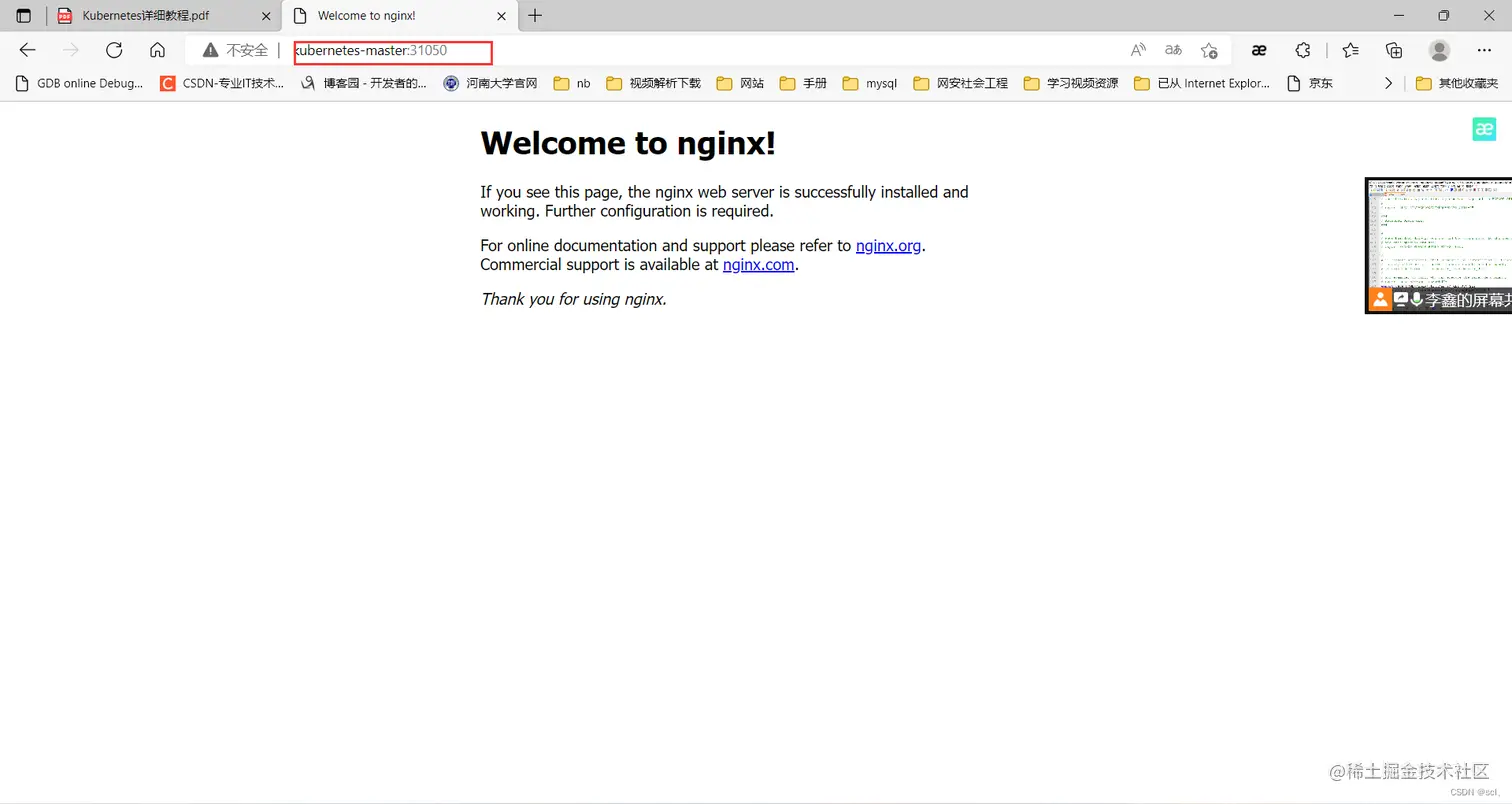Open the Collections icon
Viewport: 1512px width, 804px height.
pos(1394,50)
